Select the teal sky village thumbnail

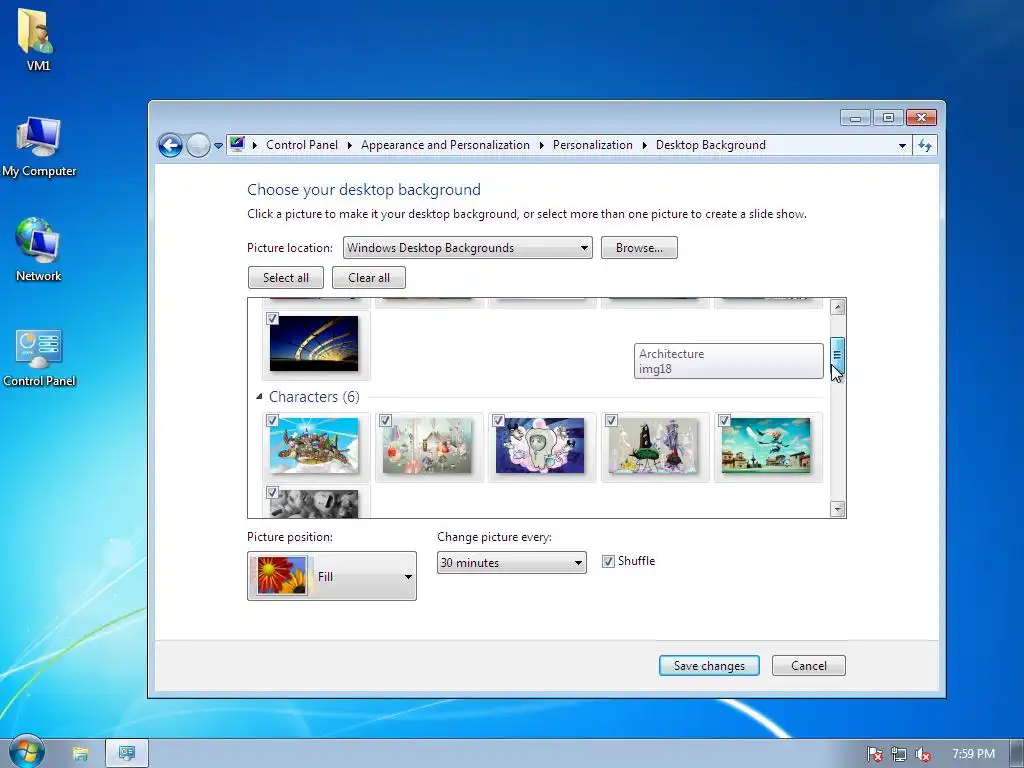pos(766,446)
